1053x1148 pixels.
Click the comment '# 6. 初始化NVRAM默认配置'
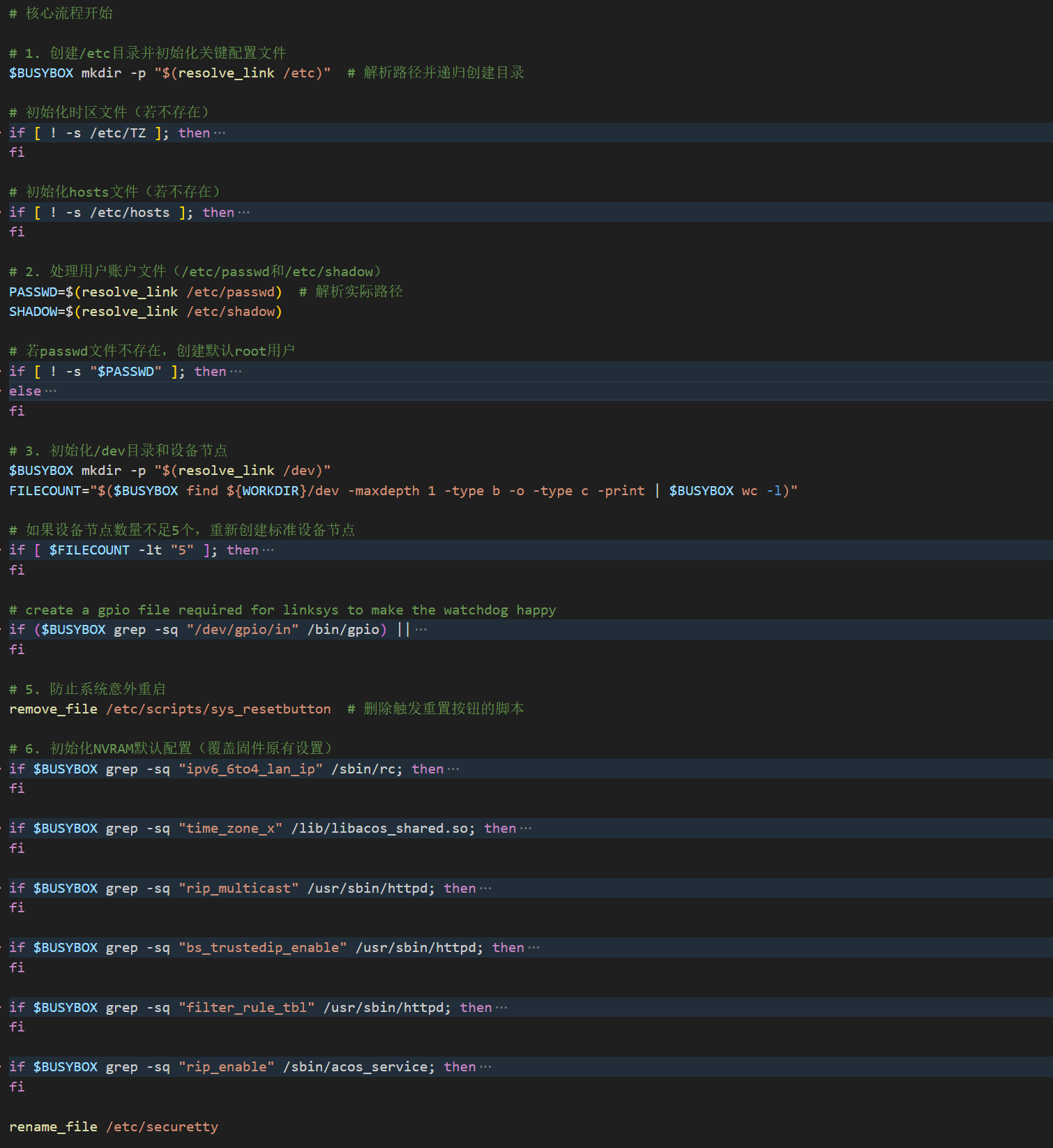pyautogui.click(x=172, y=748)
